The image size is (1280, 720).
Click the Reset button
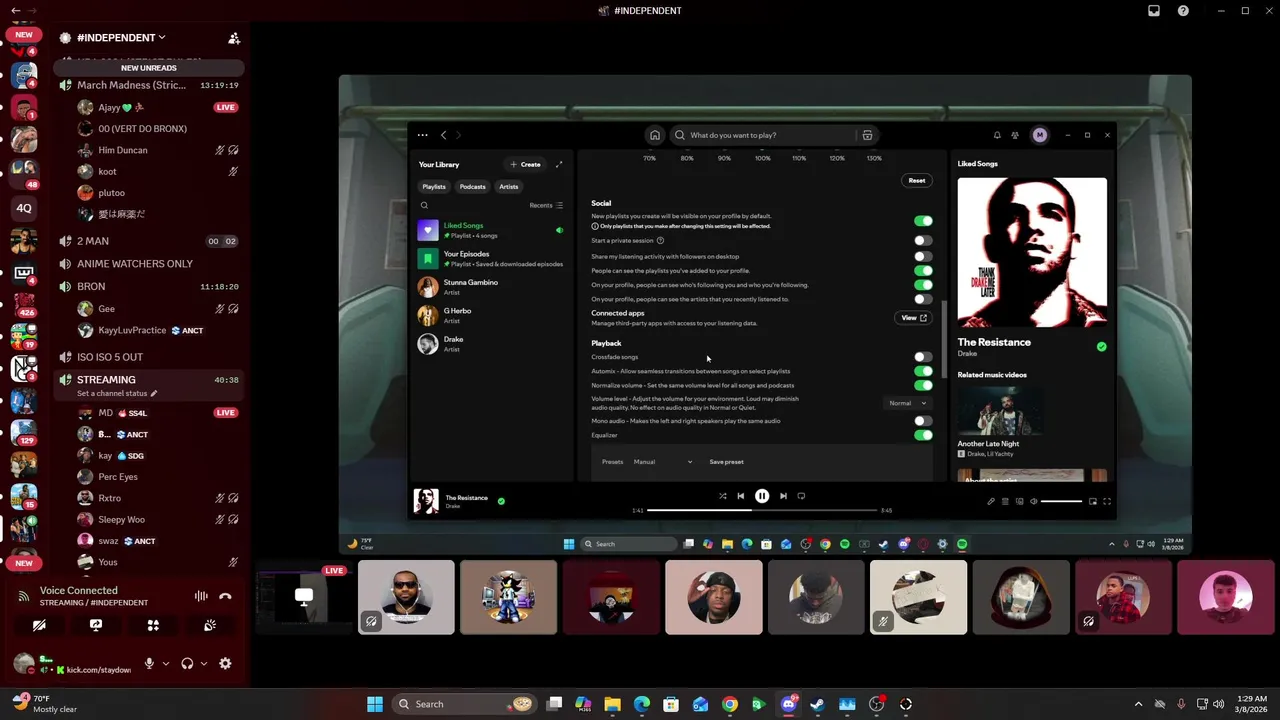917,181
